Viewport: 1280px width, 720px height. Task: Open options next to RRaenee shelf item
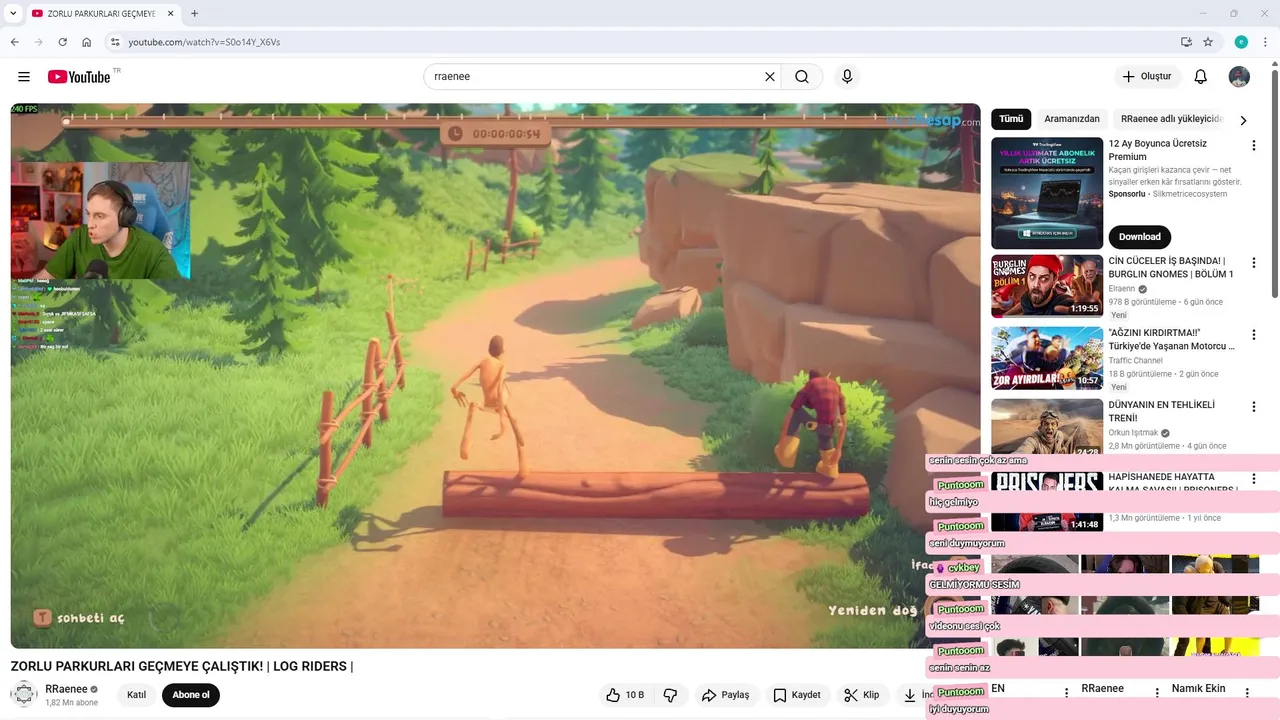(1157, 692)
